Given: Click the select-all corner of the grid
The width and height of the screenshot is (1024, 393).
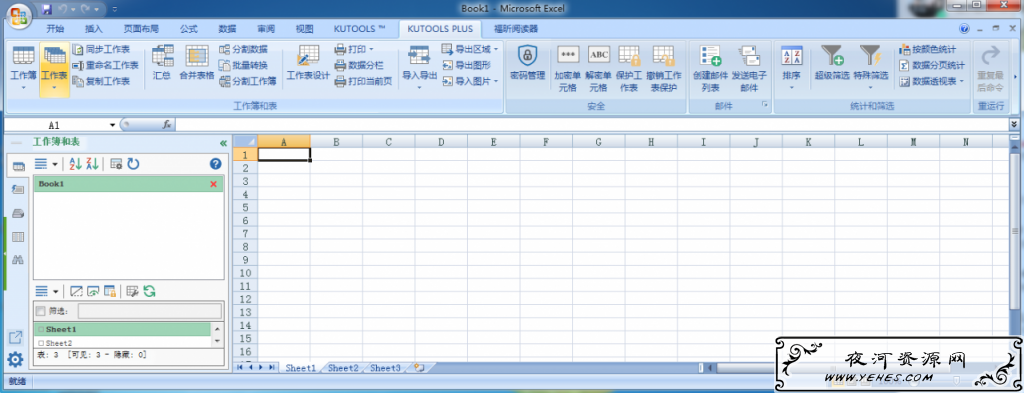Looking at the screenshot, I should pyautogui.click(x=246, y=142).
